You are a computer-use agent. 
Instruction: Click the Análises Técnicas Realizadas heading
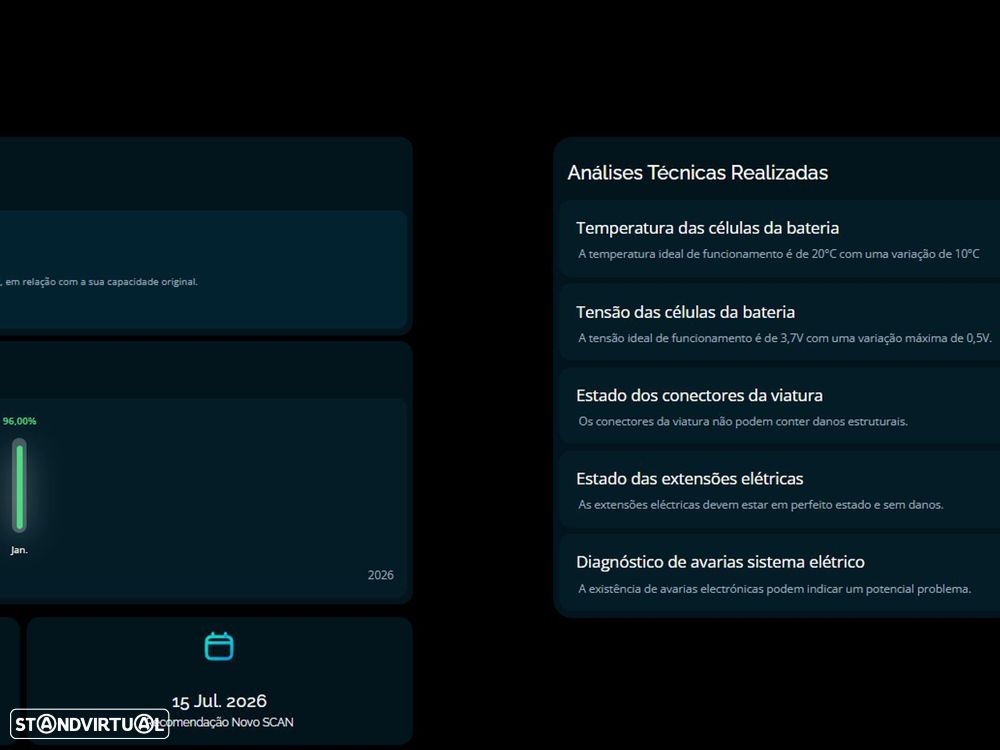[x=698, y=172]
